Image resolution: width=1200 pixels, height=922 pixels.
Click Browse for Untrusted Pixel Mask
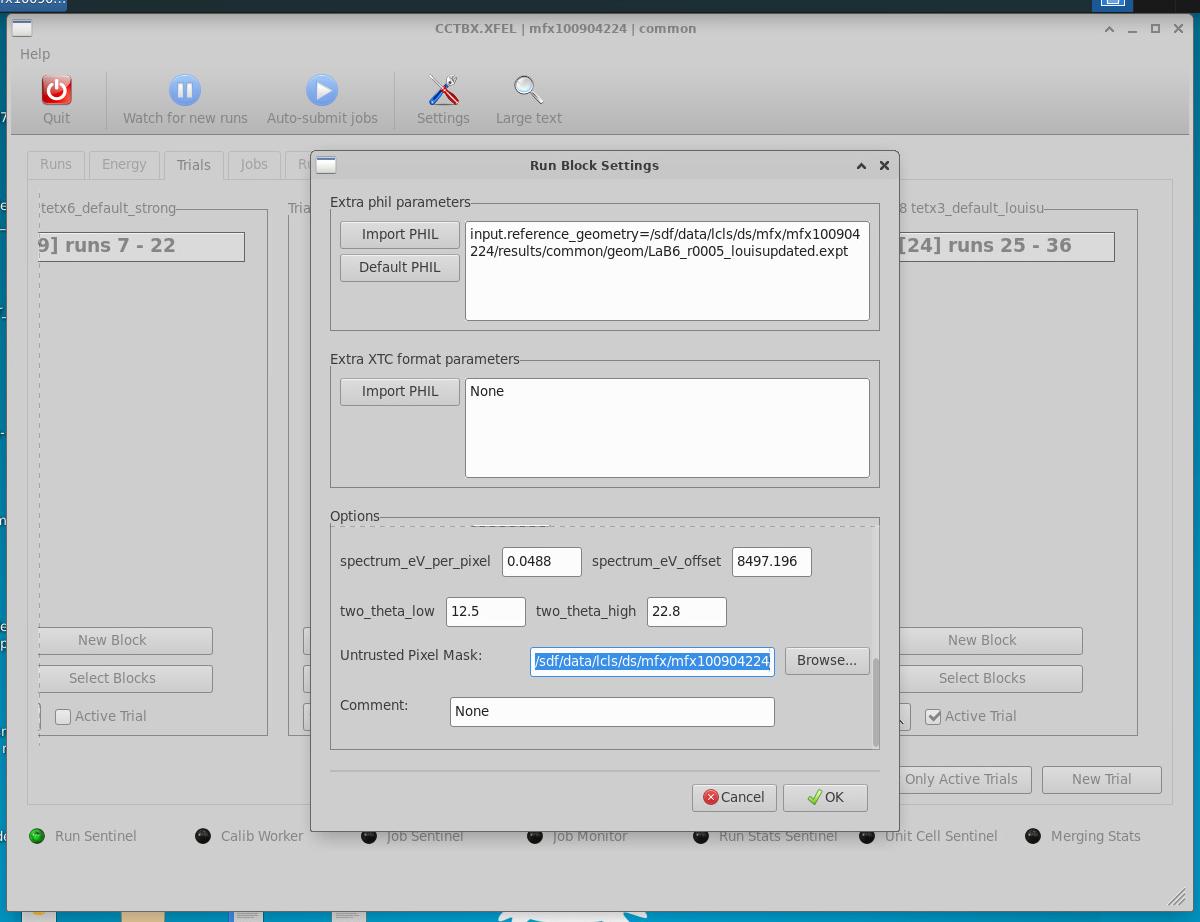coord(827,660)
